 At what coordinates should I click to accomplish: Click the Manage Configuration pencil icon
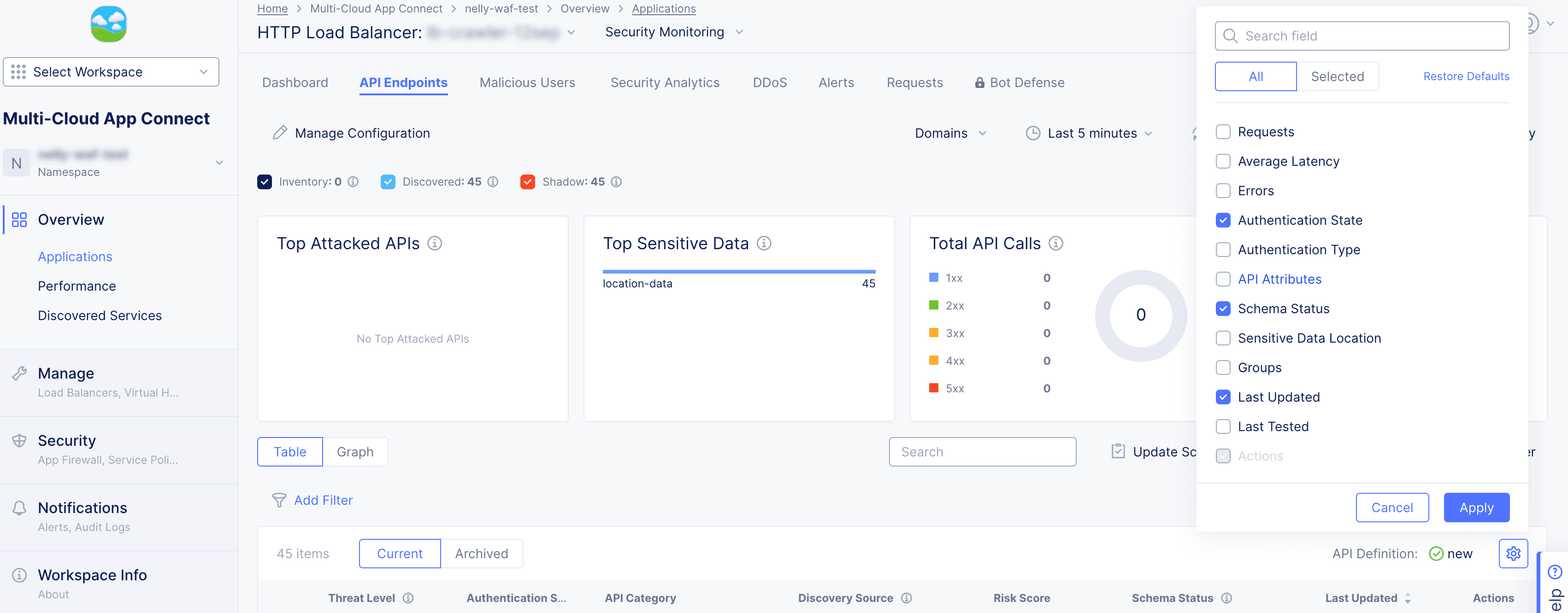[x=279, y=133]
